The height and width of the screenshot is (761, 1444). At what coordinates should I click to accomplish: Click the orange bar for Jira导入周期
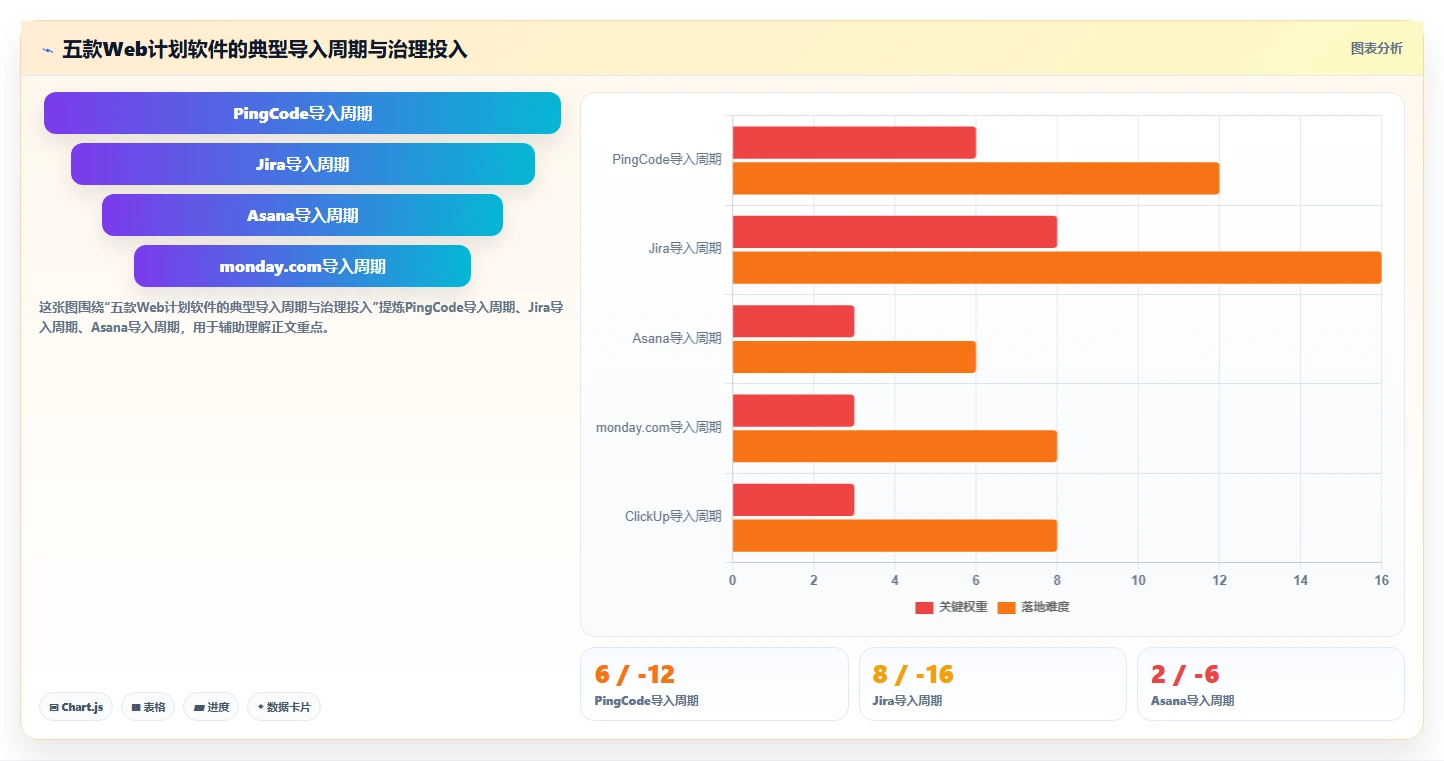pos(1057,268)
